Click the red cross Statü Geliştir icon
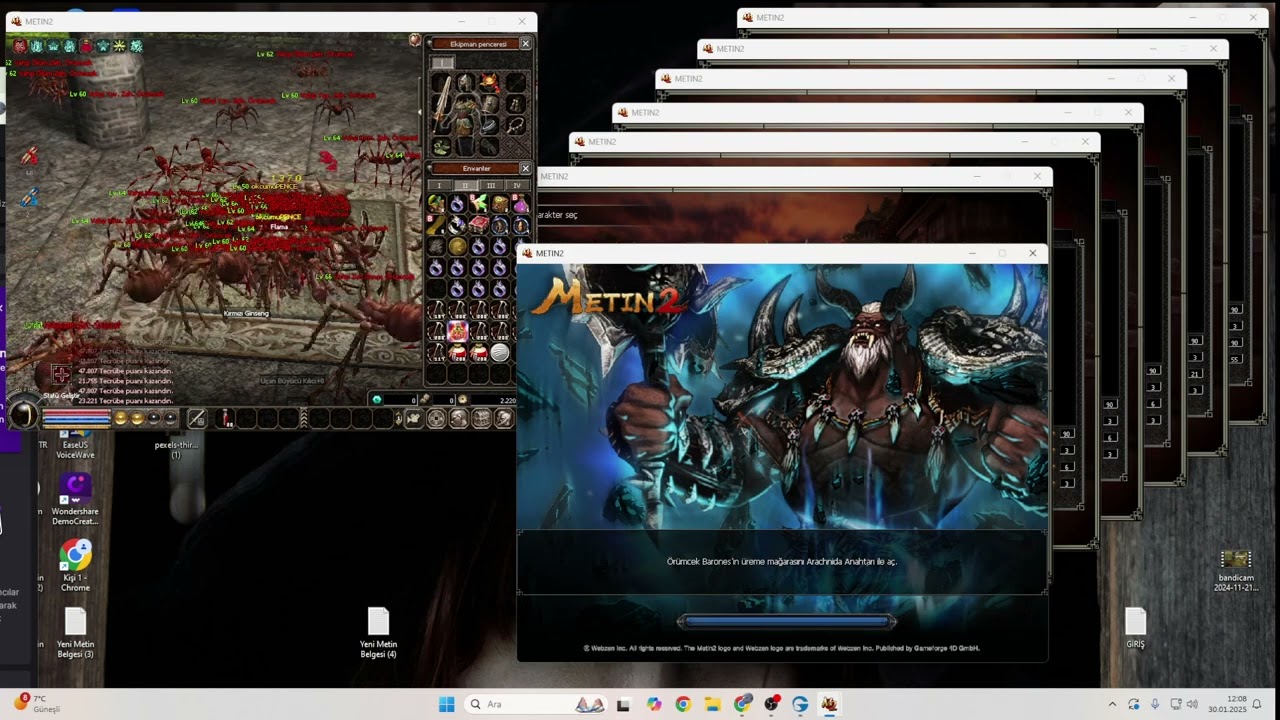This screenshot has height=720, width=1280. pos(61,375)
